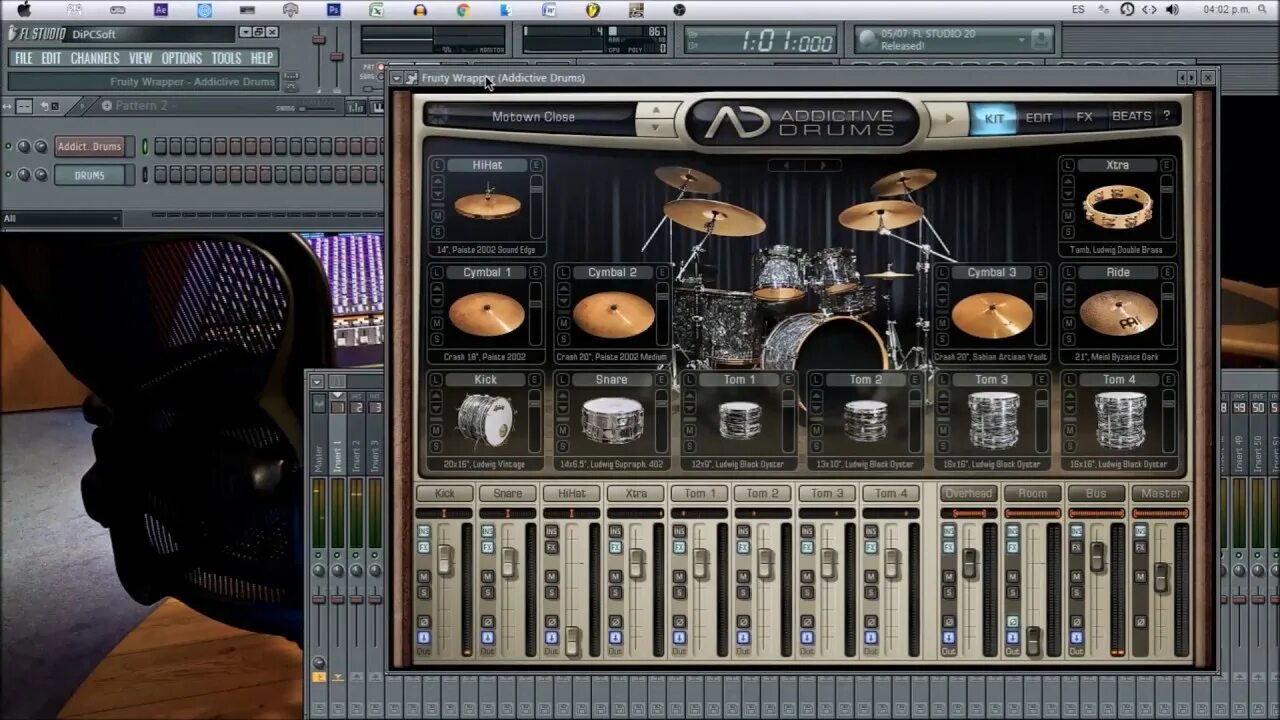Open FL Studio CHANNELS menu
This screenshot has height=720, width=1280.
tap(95, 58)
